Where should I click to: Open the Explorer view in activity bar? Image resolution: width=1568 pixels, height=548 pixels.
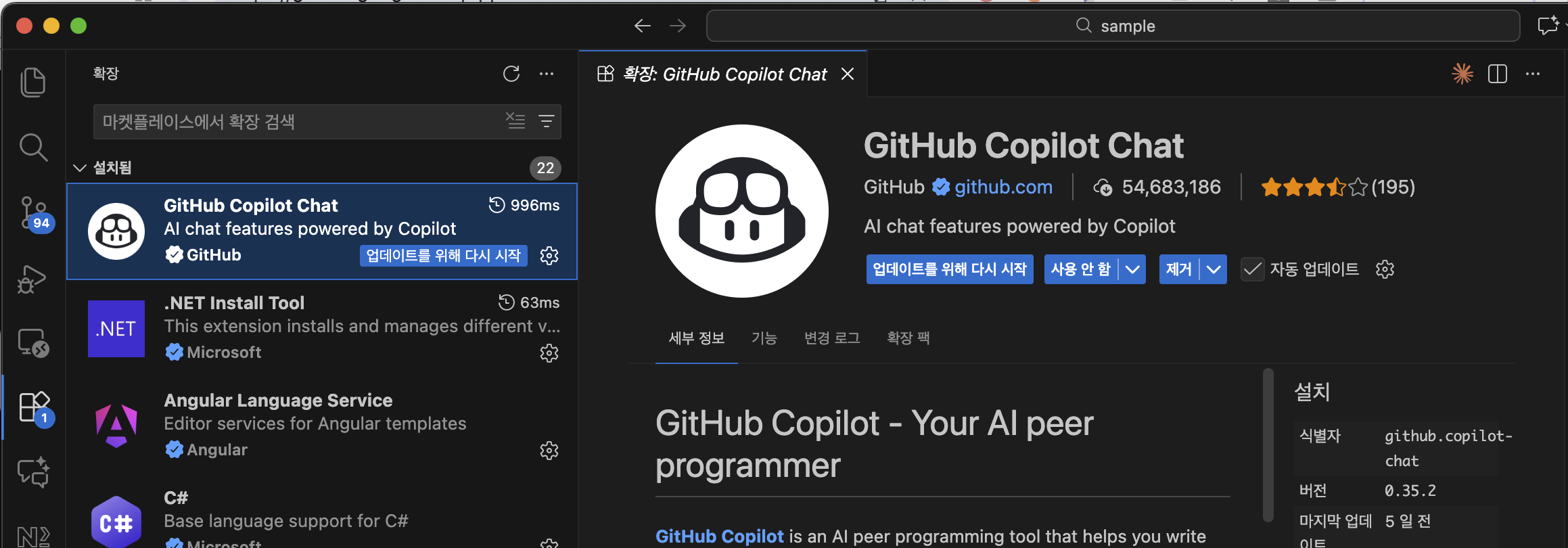(x=33, y=83)
